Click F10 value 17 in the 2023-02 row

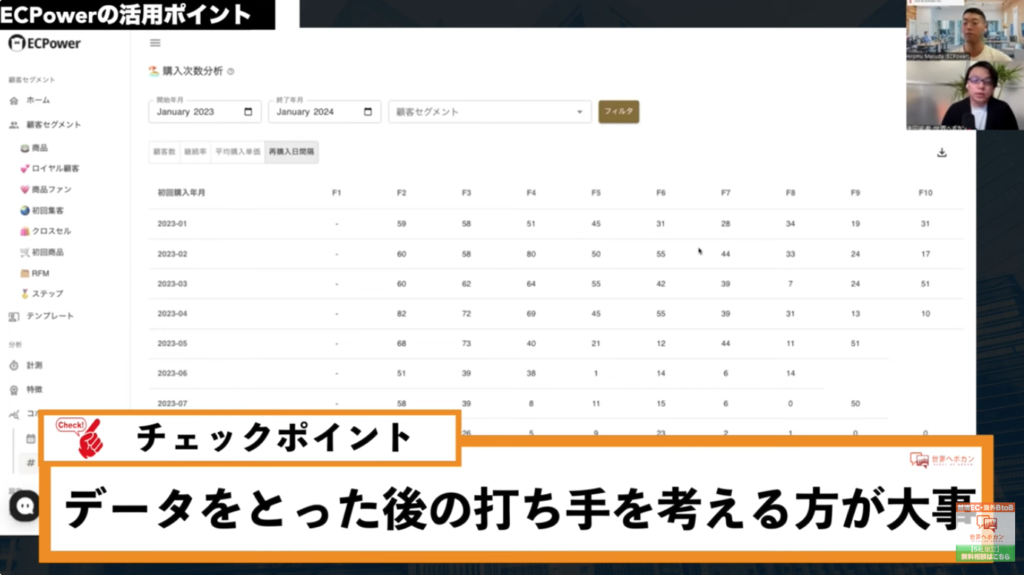(x=925, y=254)
